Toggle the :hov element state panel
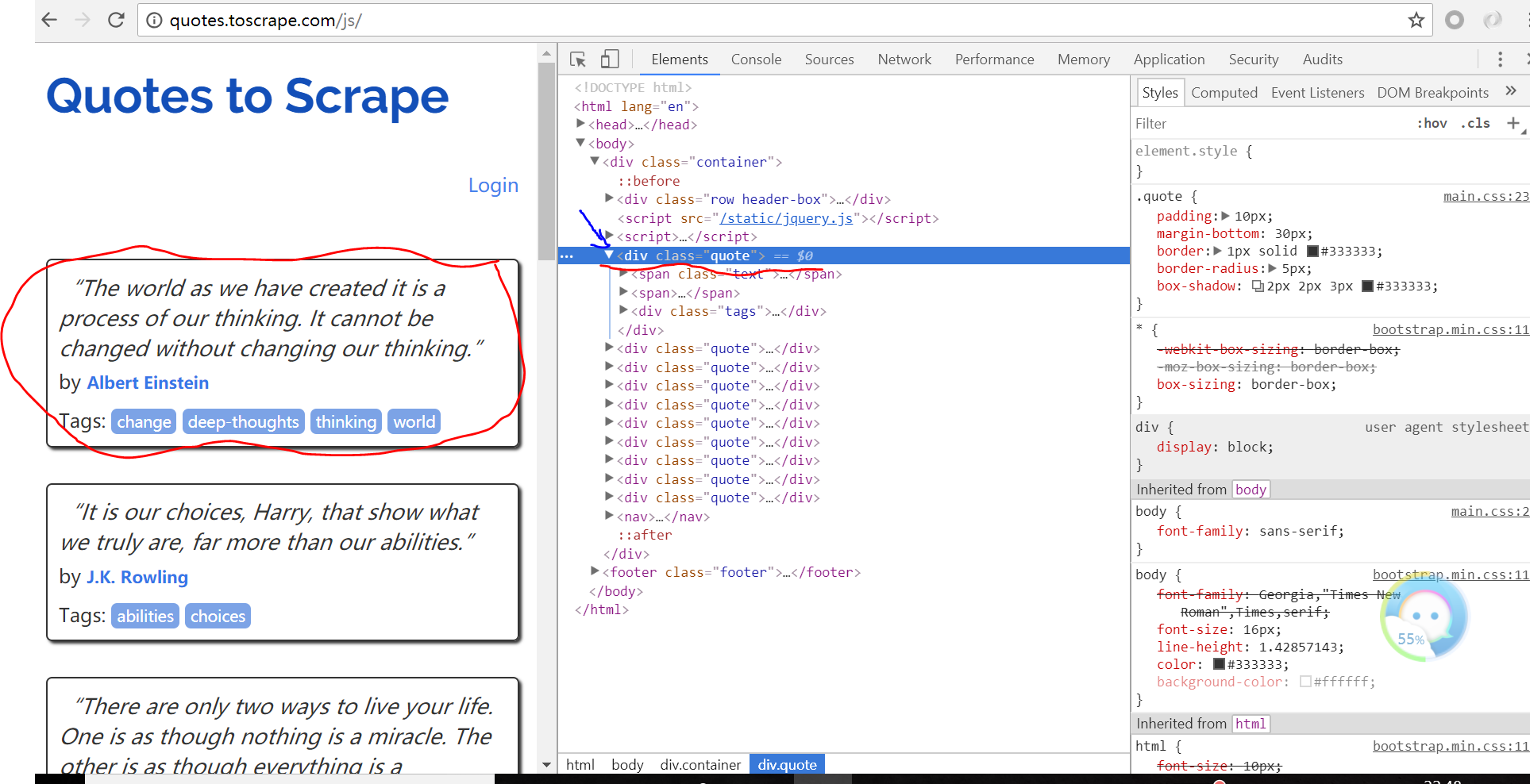 click(1432, 124)
